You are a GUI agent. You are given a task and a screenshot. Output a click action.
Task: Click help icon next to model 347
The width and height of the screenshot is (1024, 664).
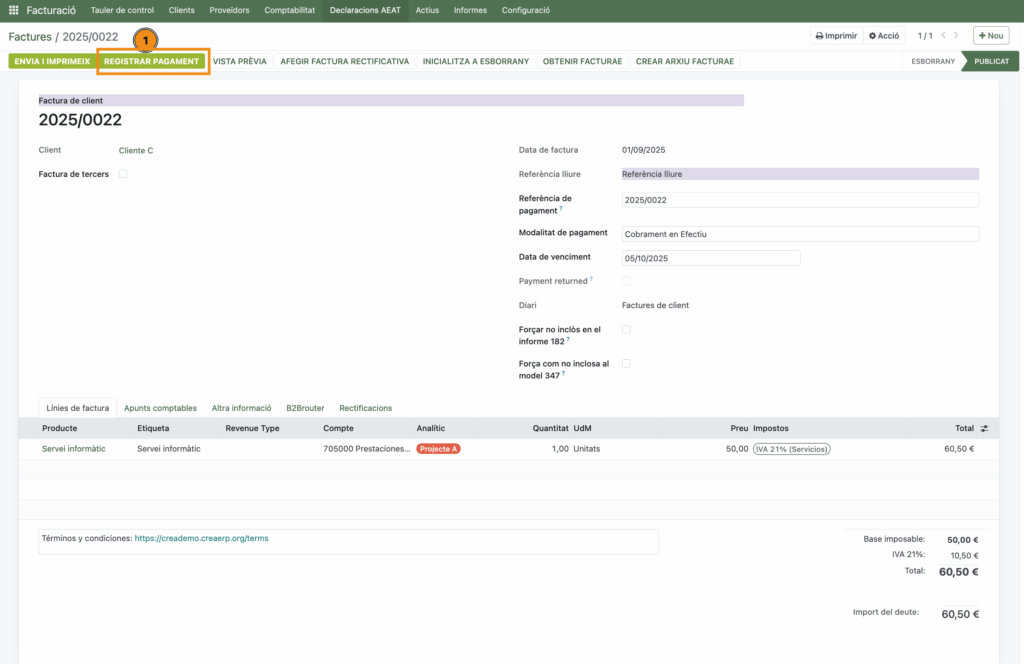[561, 374]
